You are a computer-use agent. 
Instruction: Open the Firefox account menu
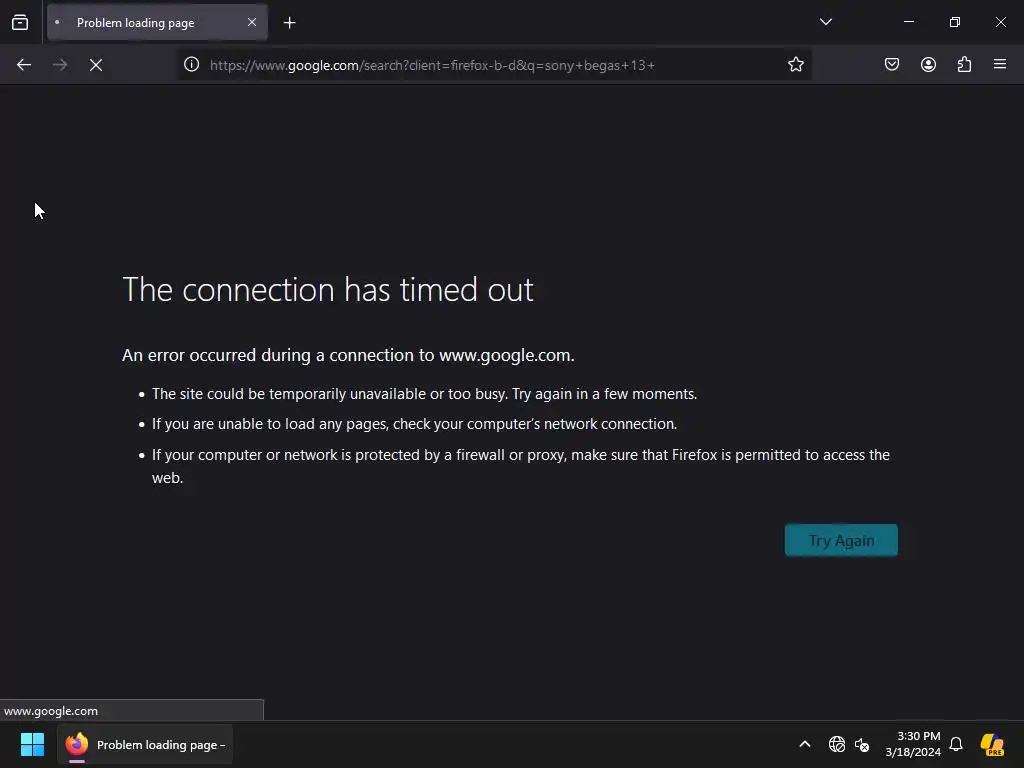pos(928,64)
